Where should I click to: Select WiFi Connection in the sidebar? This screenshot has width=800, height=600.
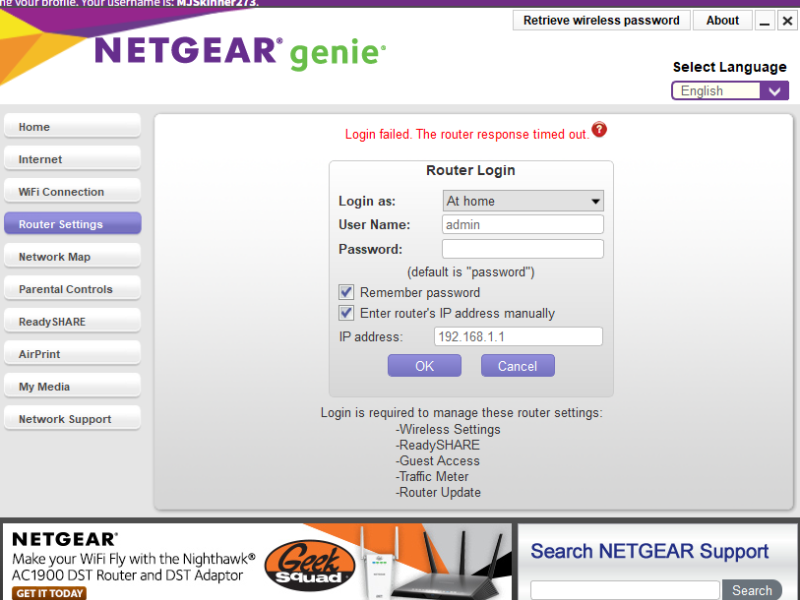click(x=72, y=192)
